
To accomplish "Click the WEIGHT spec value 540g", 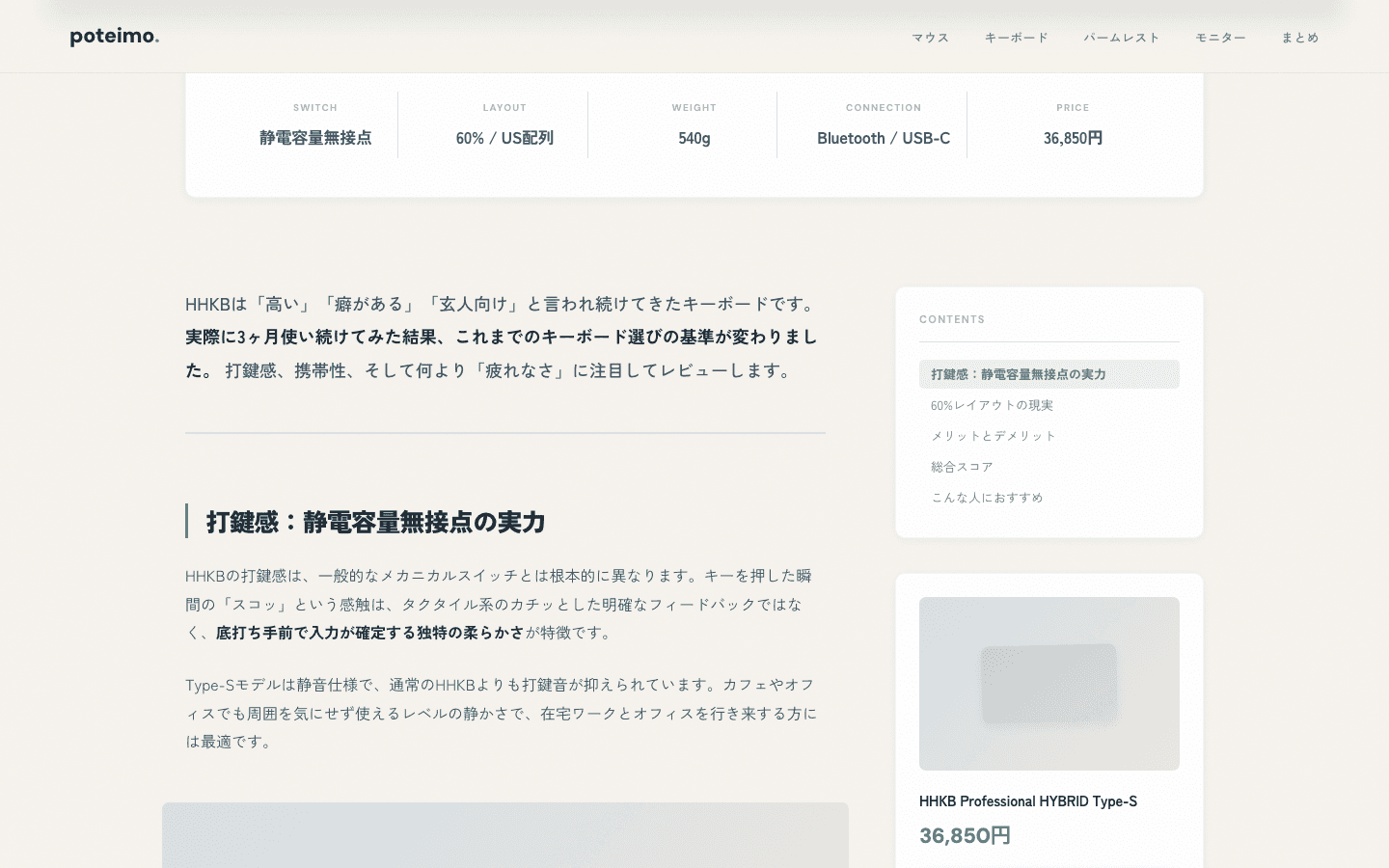I will click(x=694, y=138).
